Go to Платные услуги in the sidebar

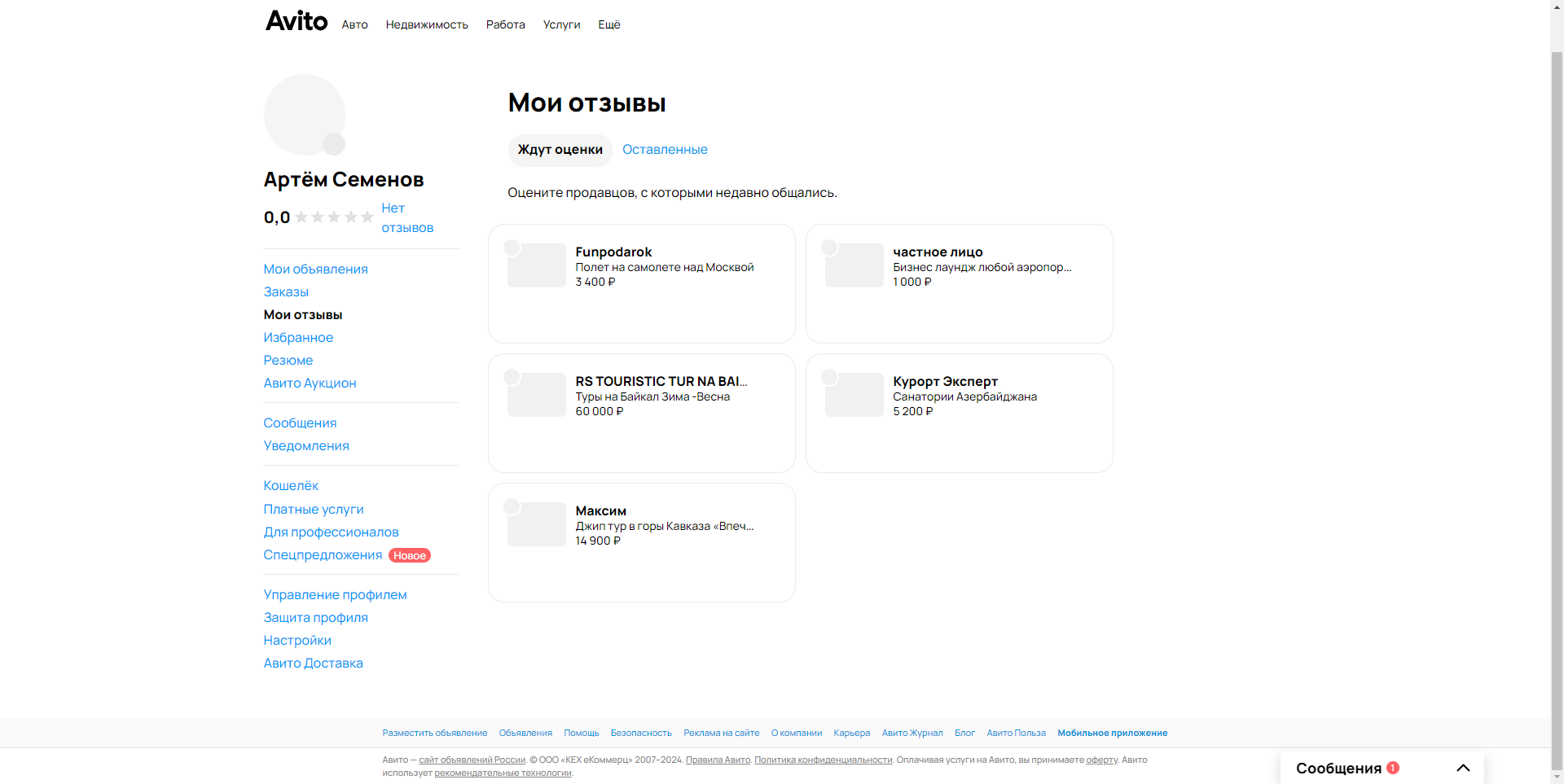(x=314, y=509)
